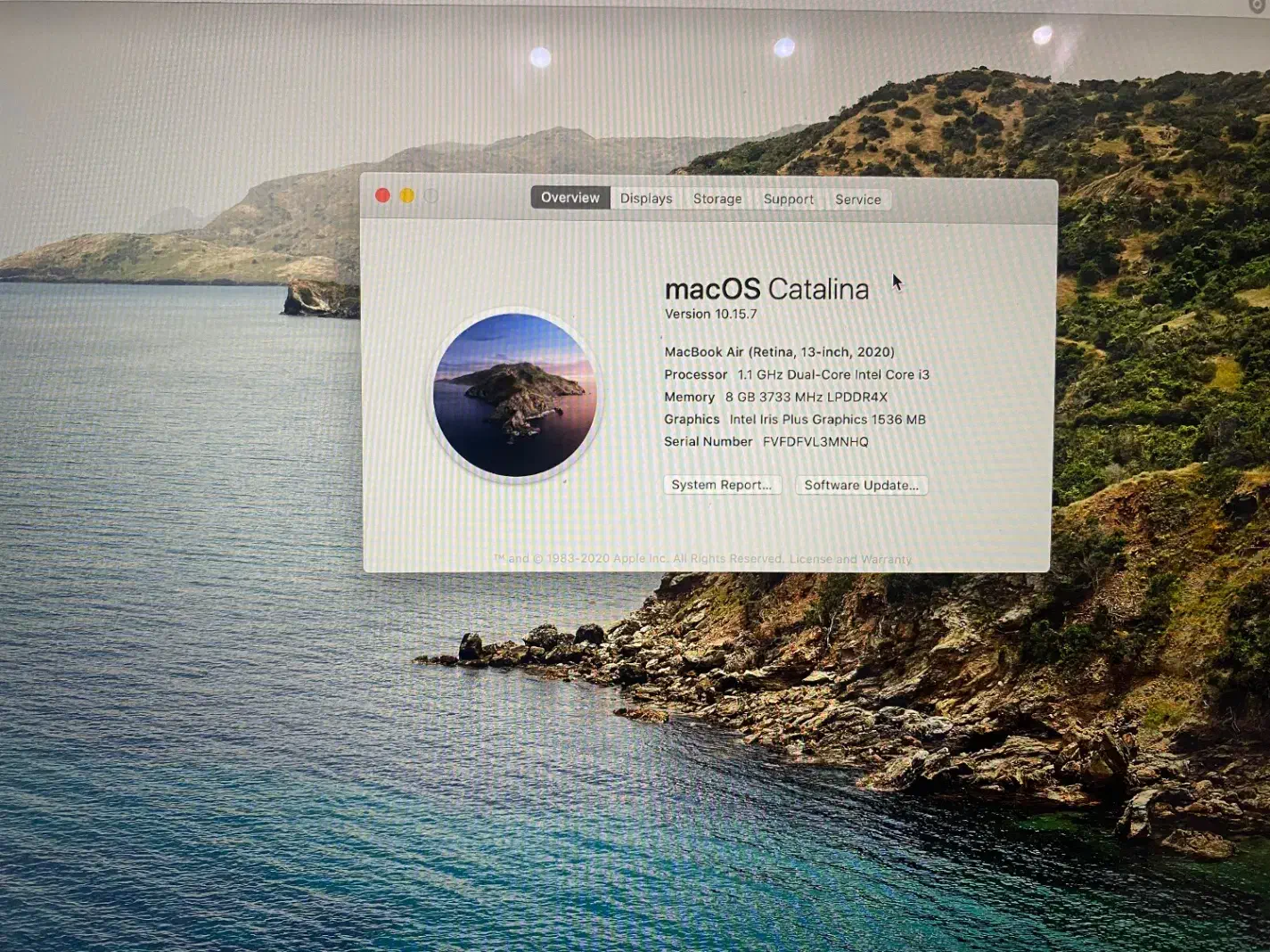
Task: Click the MacBook Air model name line
Action: tap(779, 352)
